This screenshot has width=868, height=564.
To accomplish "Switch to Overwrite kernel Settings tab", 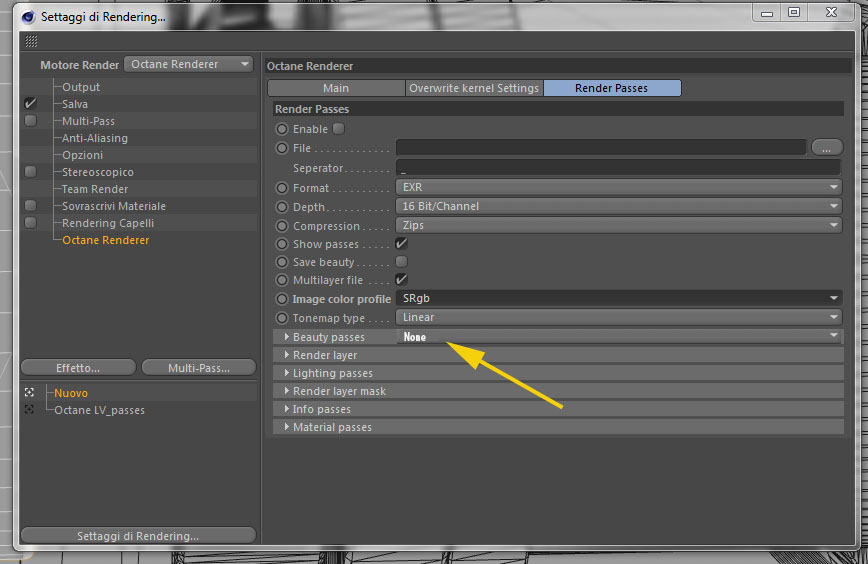I will pyautogui.click(x=474, y=88).
